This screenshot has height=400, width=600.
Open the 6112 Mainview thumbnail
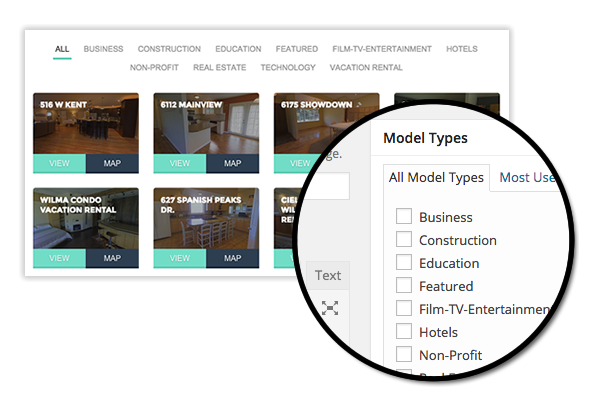(206, 124)
